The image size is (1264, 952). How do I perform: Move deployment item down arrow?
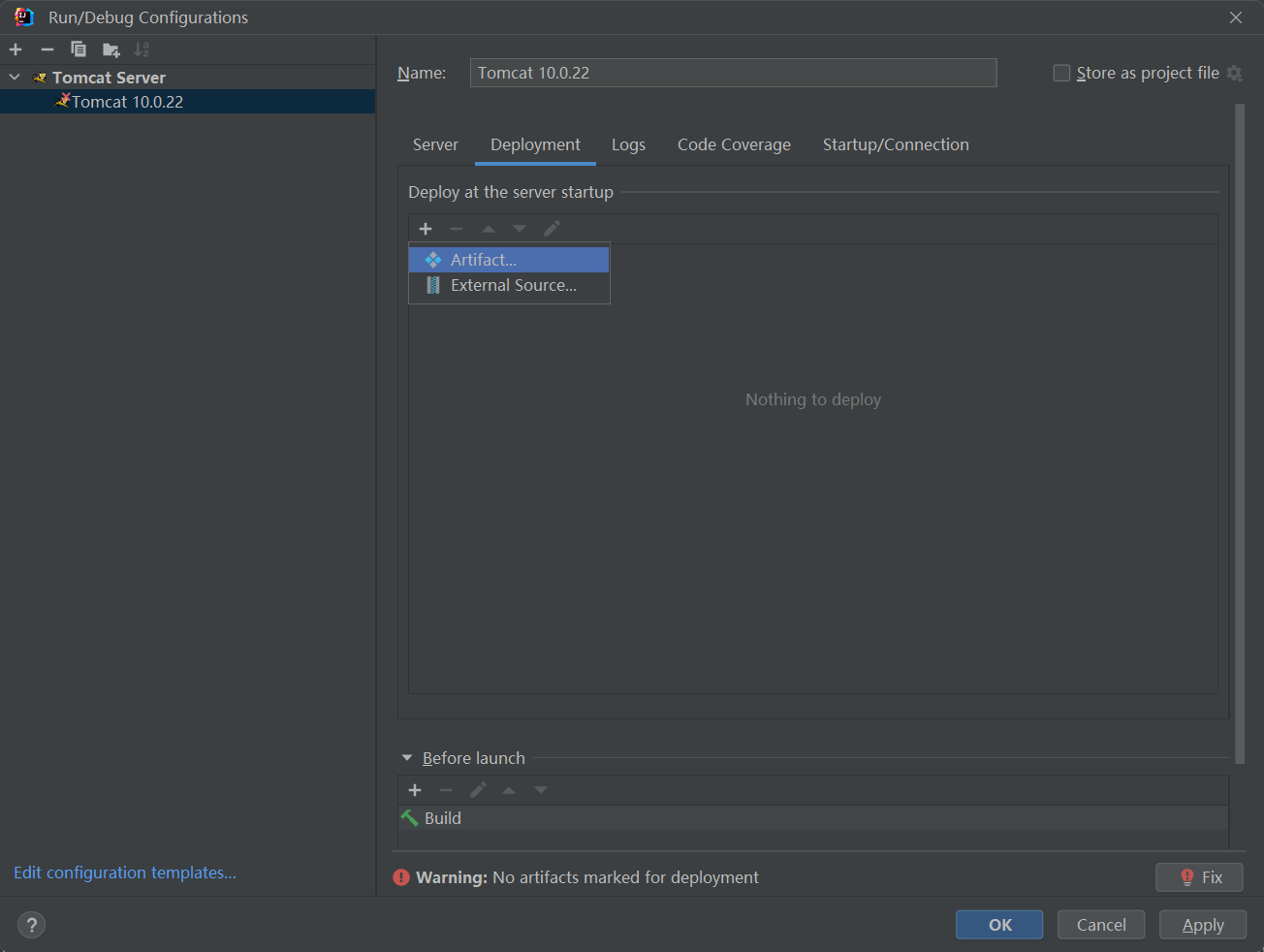coord(520,229)
